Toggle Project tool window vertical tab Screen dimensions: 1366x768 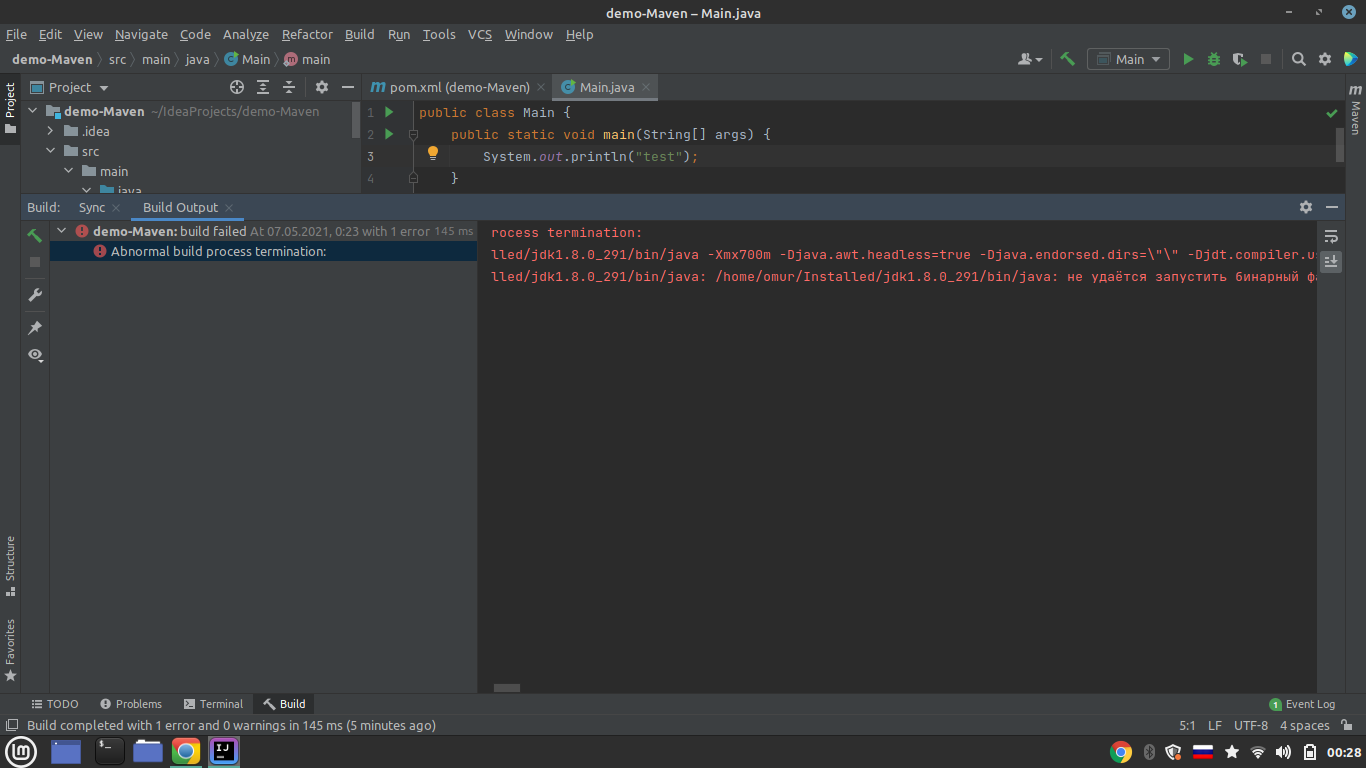[x=10, y=108]
